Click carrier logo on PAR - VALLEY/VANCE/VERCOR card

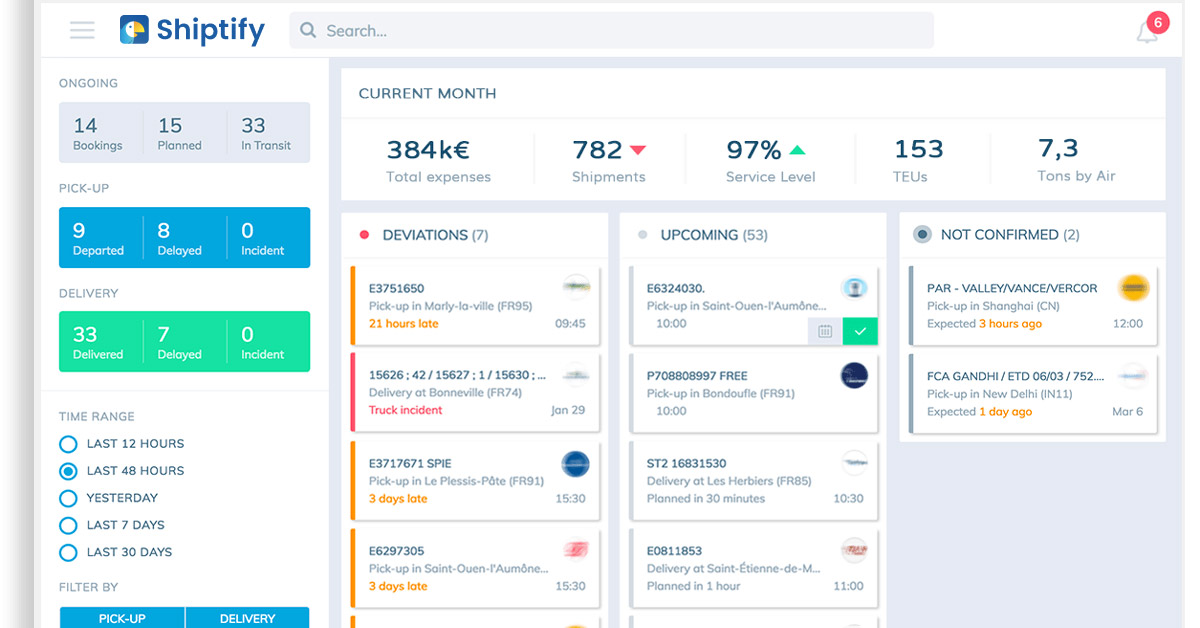1133,289
